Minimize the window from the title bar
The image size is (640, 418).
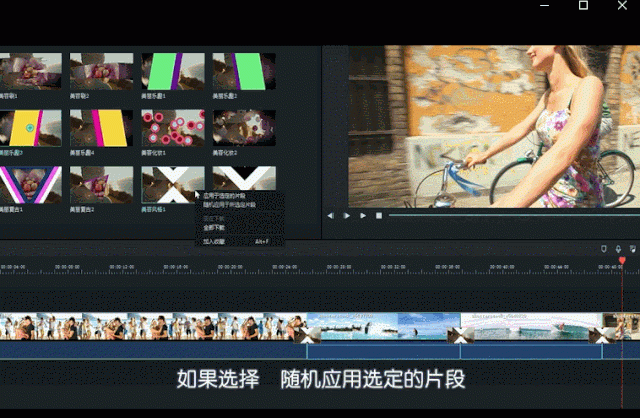click(544, 5)
